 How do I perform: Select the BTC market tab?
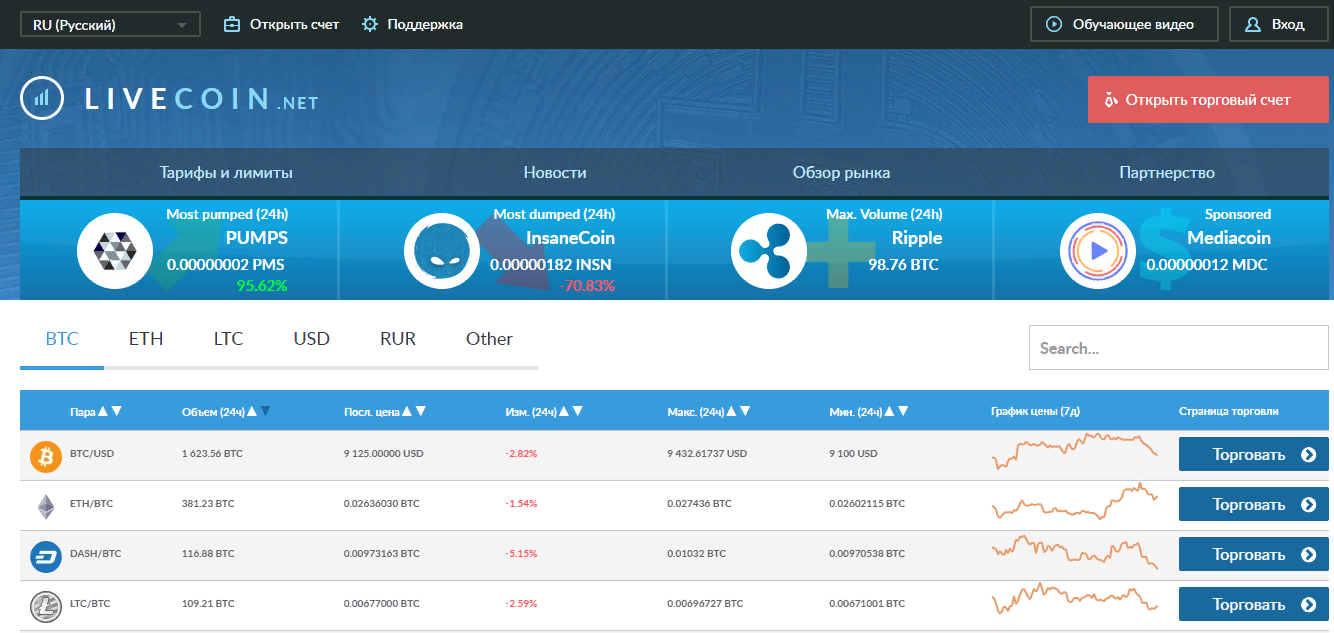pyautogui.click(x=62, y=339)
